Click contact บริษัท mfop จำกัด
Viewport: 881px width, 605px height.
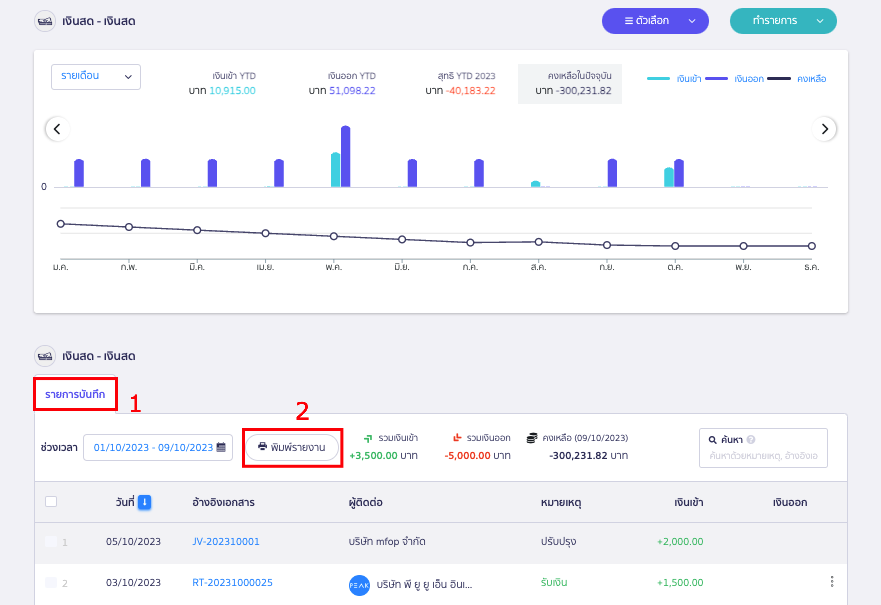[387, 542]
